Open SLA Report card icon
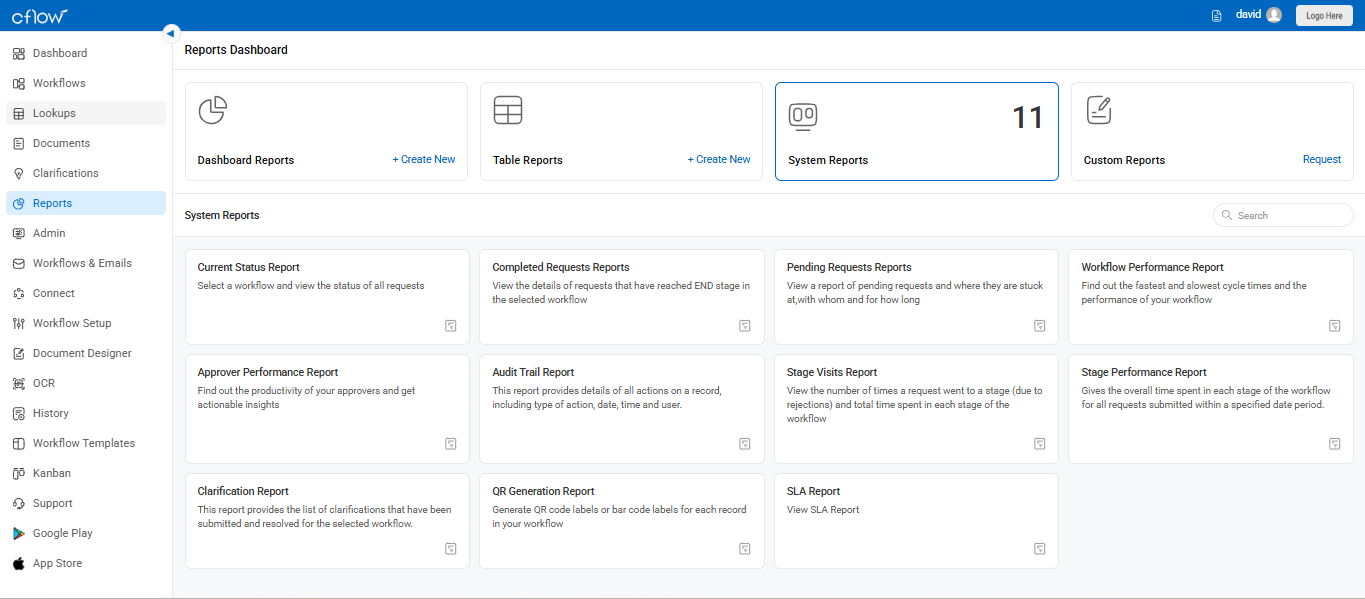 click(x=1040, y=548)
